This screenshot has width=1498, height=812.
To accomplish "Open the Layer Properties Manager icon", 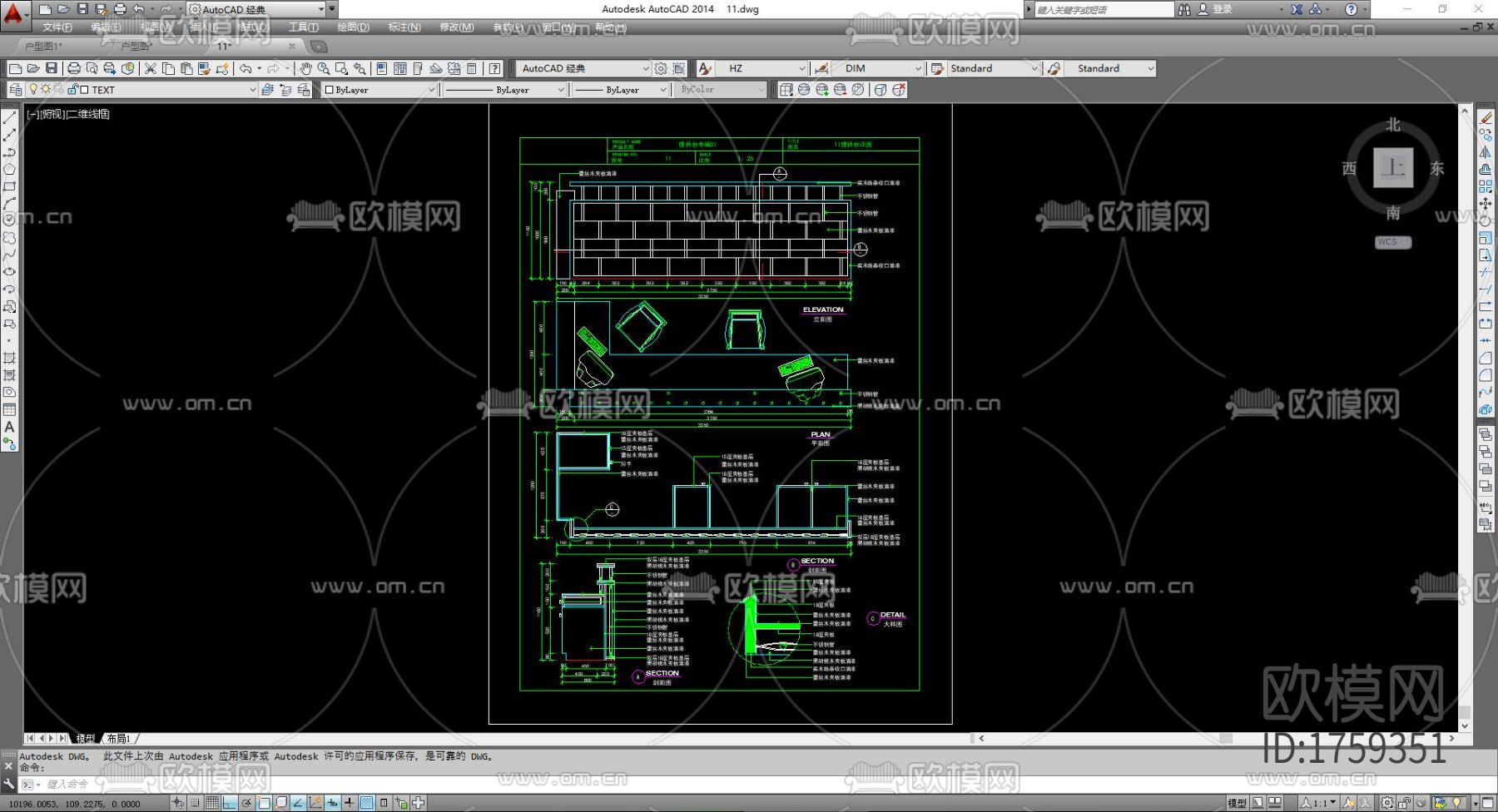I will pyautogui.click(x=16, y=90).
